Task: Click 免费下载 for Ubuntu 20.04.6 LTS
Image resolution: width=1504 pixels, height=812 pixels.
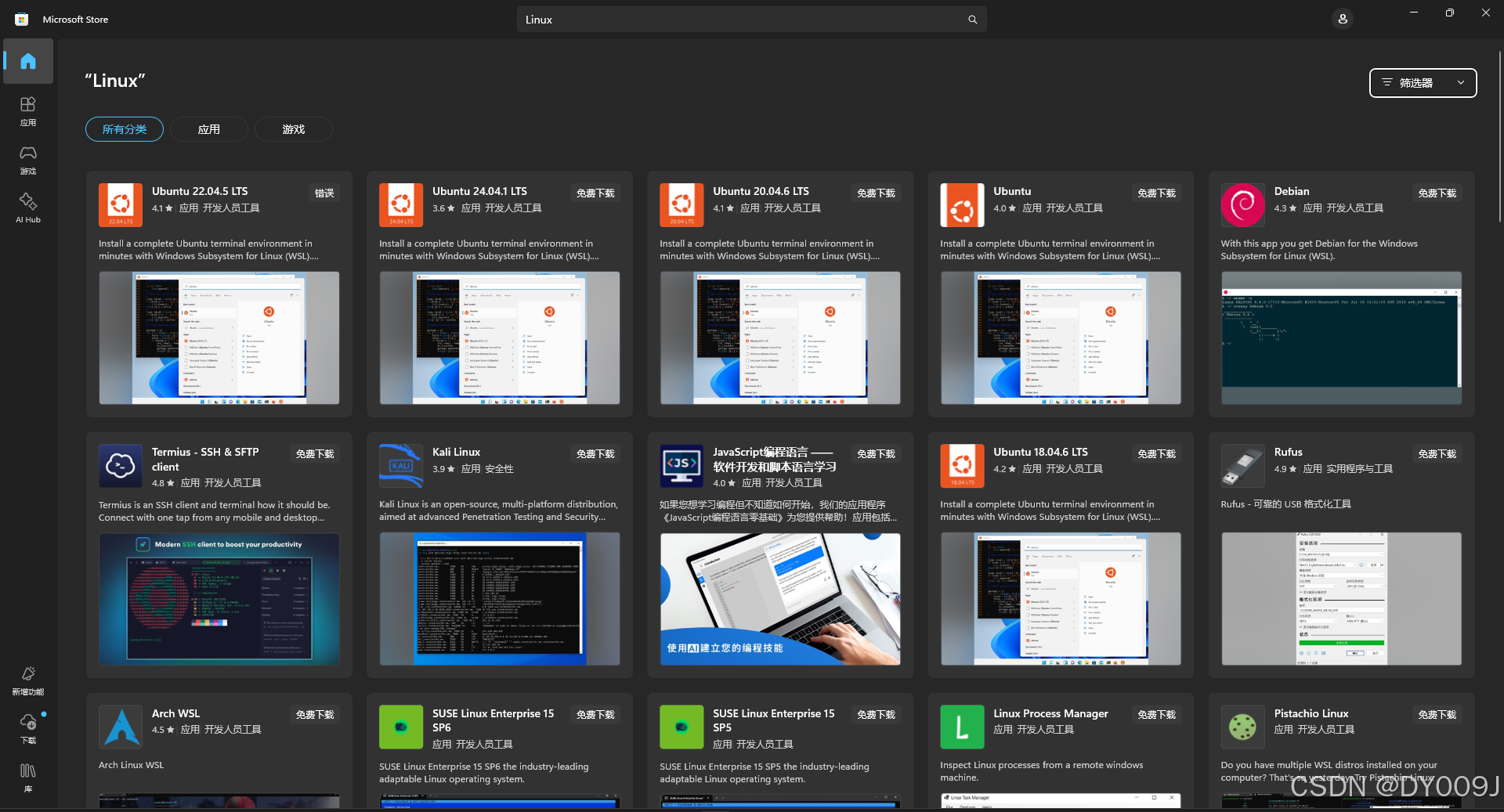Action: tap(876, 193)
